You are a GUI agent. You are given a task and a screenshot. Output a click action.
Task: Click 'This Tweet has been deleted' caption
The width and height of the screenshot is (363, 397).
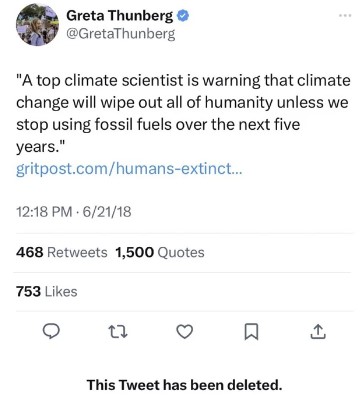click(x=184, y=385)
